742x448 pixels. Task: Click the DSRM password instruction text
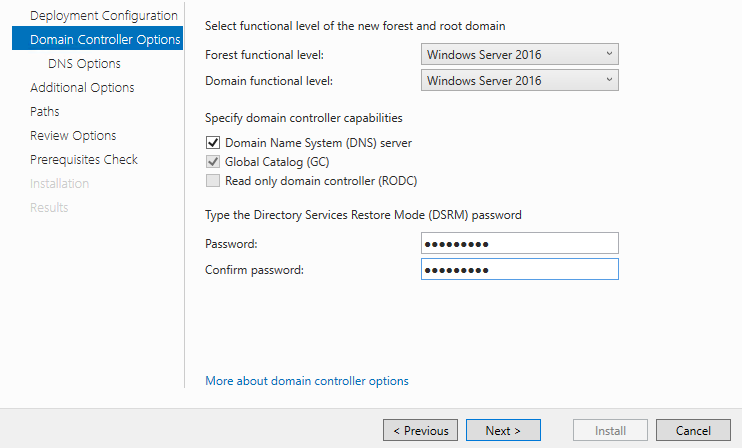coord(363,215)
